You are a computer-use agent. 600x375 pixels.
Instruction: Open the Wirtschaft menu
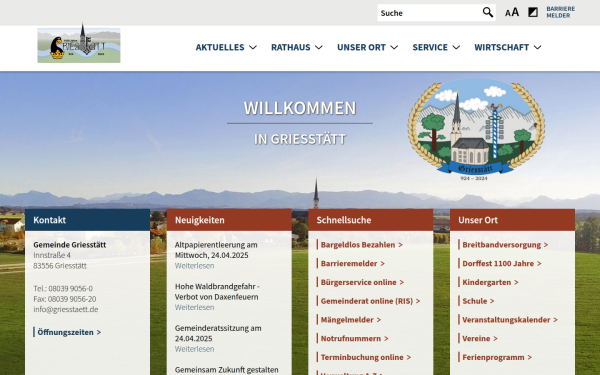[502, 47]
